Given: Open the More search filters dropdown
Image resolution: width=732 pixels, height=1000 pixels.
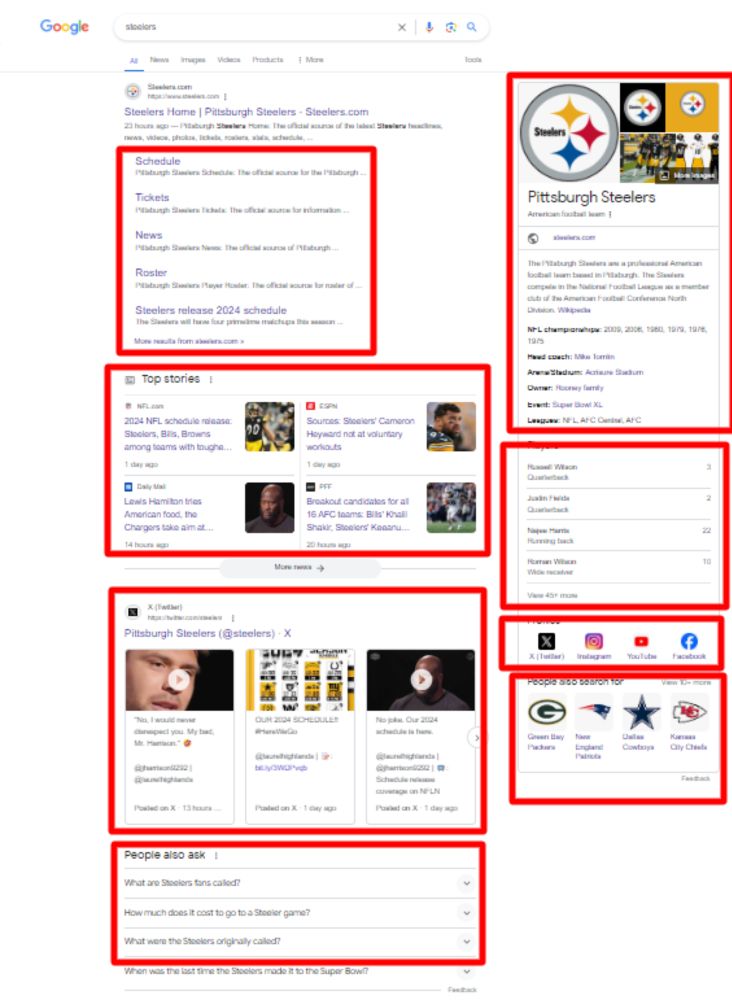Looking at the screenshot, I should click(x=311, y=60).
